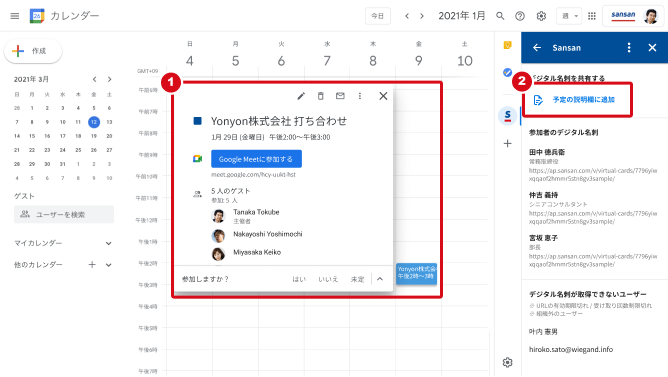Click guest Tanaka Tokube
The width and height of the screenshot is (668, 377).
[256, 212]
